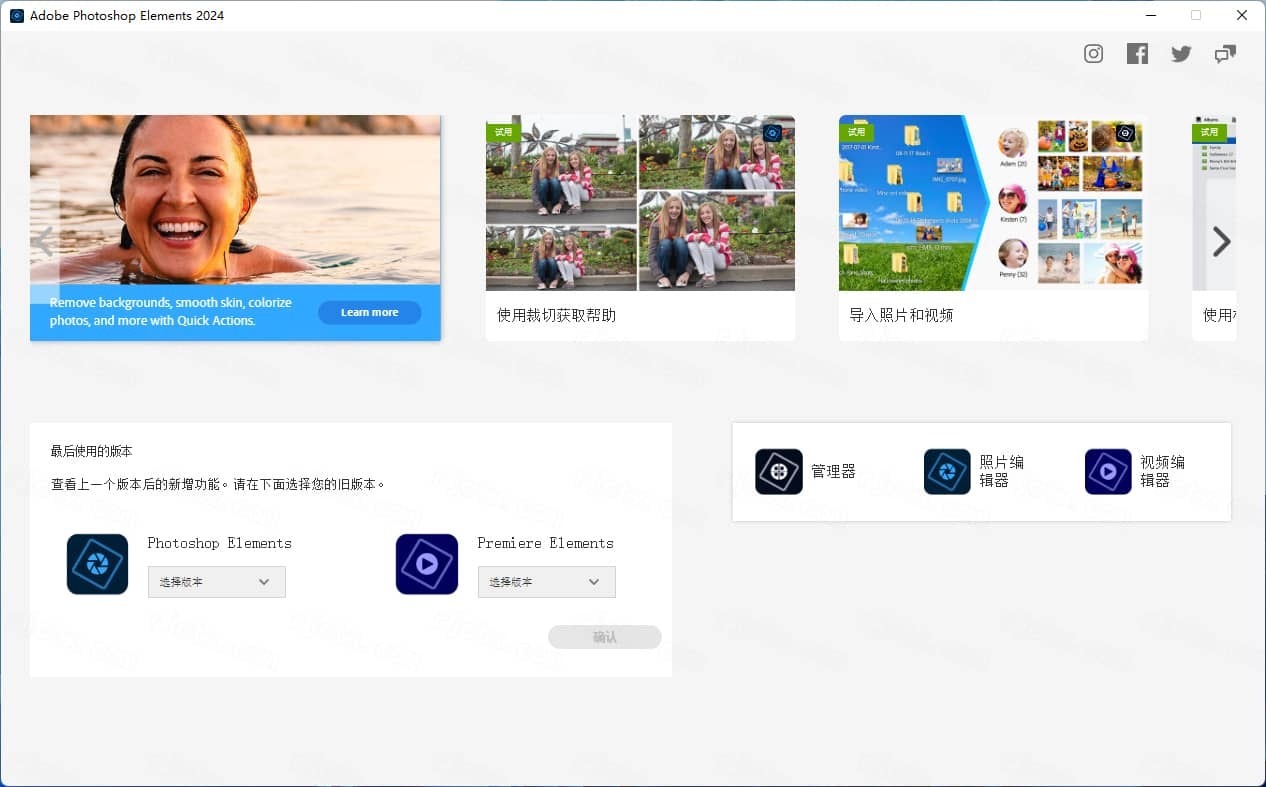Click the 管理器 label
Image resolution: width=1266 pixels, height=787 pixels.
[833, 472]
